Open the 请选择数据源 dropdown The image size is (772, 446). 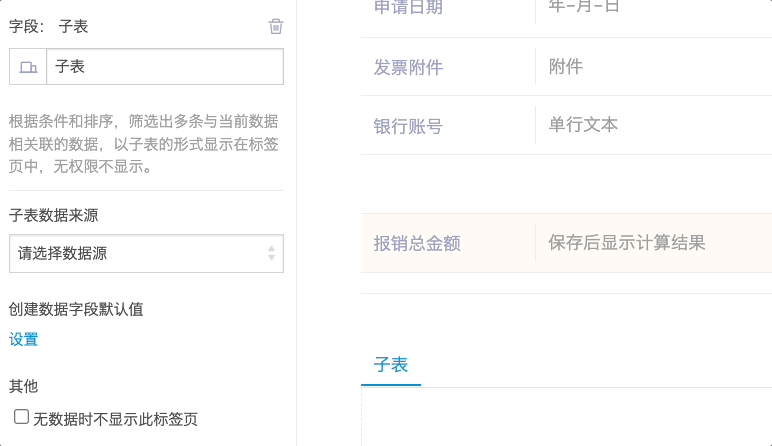146,254
